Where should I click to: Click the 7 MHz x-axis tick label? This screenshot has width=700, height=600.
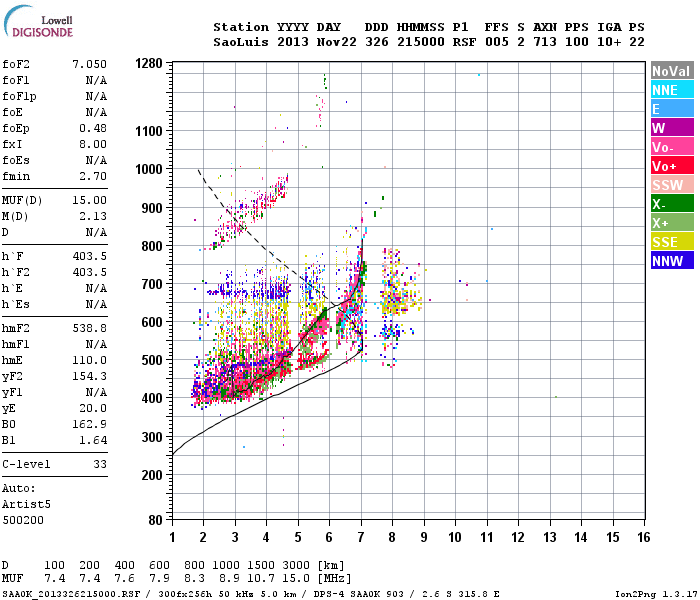click(361, 537)
